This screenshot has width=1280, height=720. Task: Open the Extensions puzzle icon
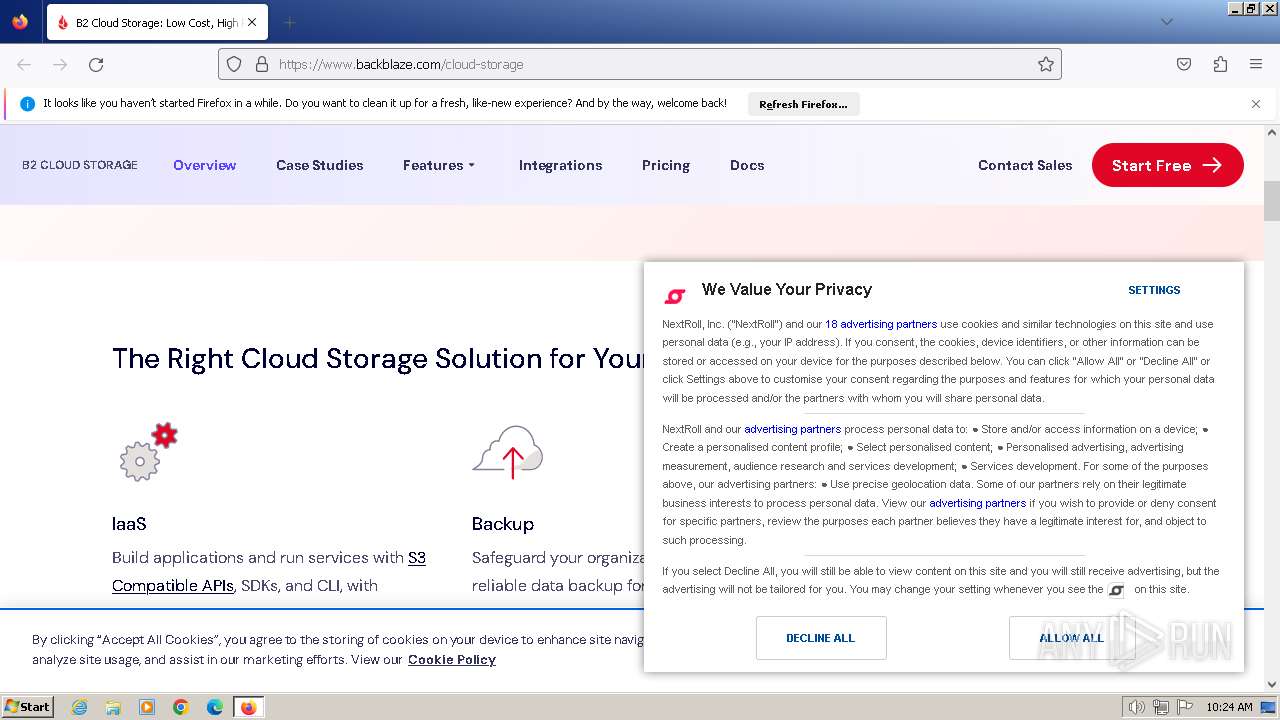click(1220, 64)
